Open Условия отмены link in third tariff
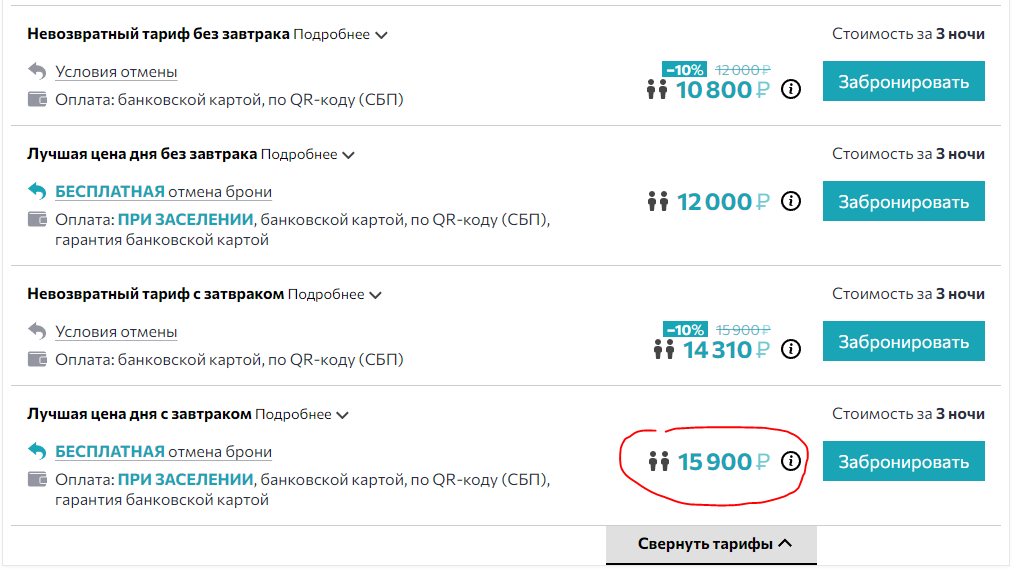This screenshot has width=1013, height=572. point(116,332)
